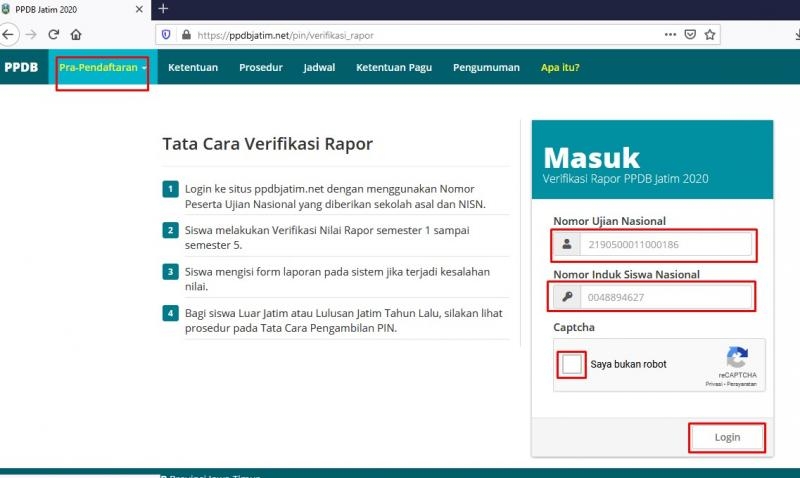Screen dimensions: 800x478
Task: Open the reCAPTCHA Persyaratan link
Action: [742, 384]
